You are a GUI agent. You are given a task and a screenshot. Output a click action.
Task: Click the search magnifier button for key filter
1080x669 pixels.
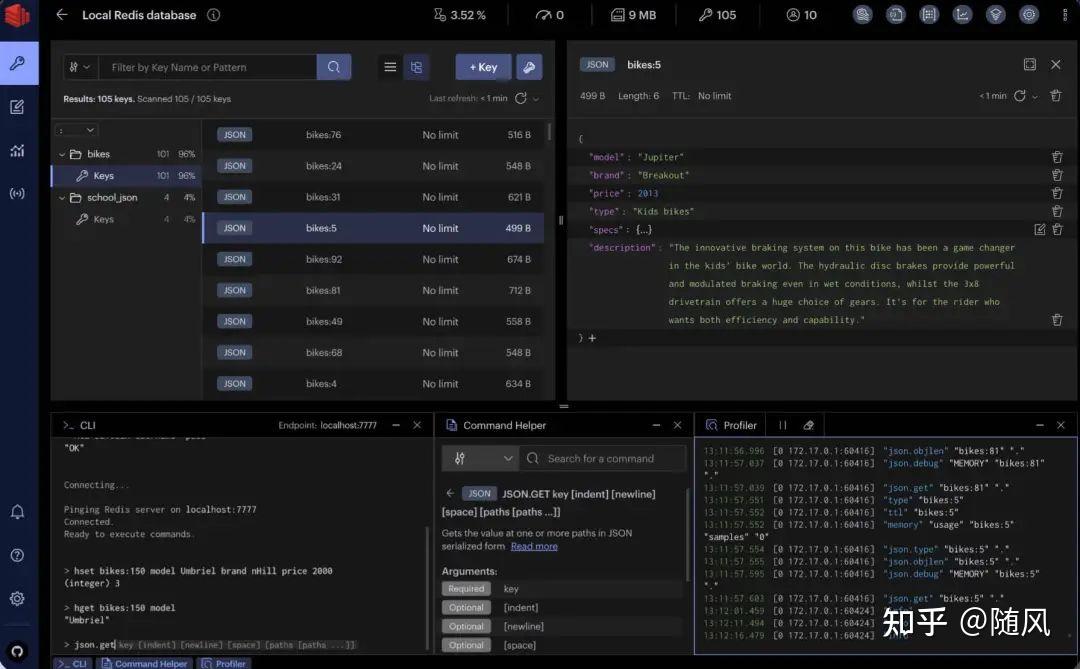334,67
